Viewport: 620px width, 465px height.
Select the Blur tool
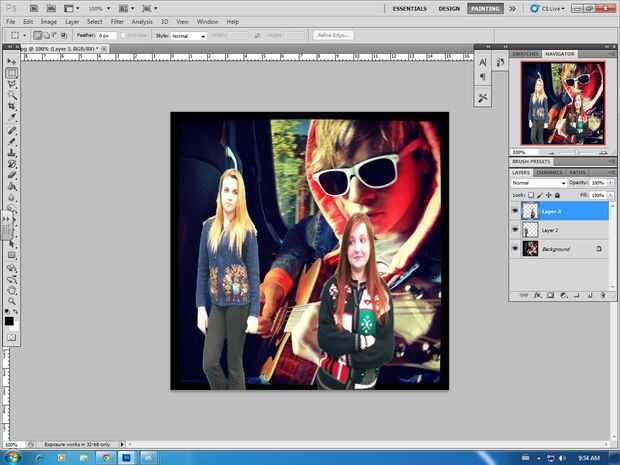point(12,197)
